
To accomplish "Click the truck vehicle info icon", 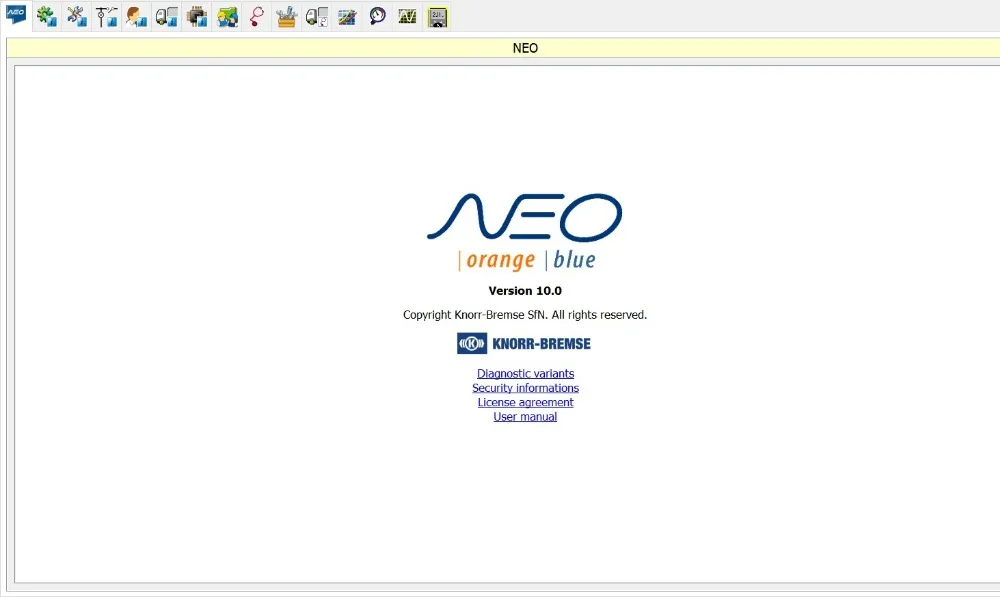I will coord(167,16).
